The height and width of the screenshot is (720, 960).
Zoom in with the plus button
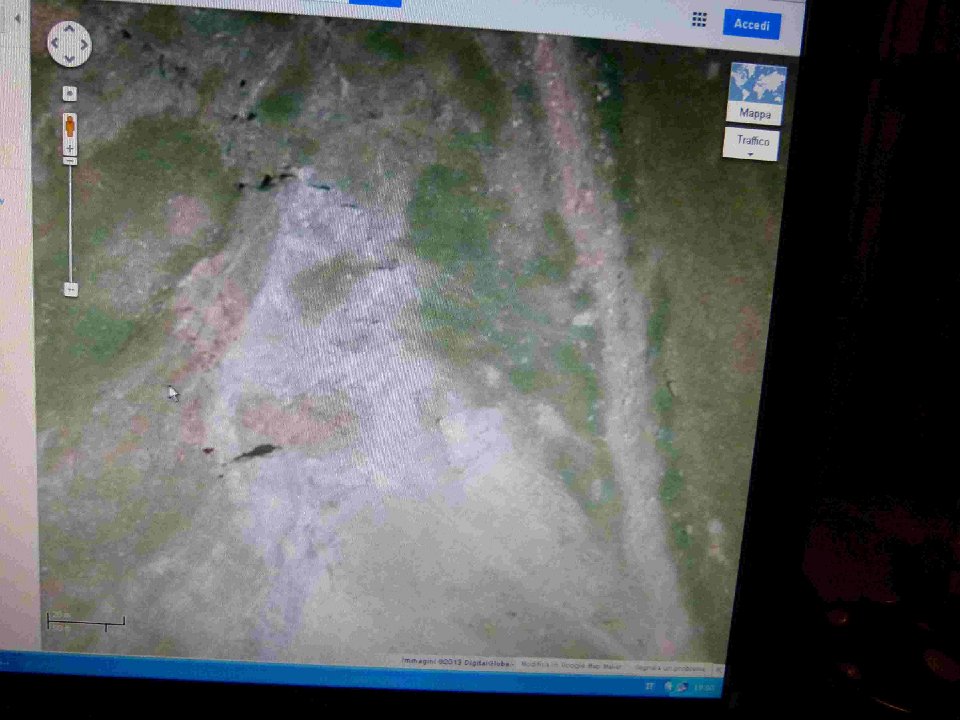[70, 148]
